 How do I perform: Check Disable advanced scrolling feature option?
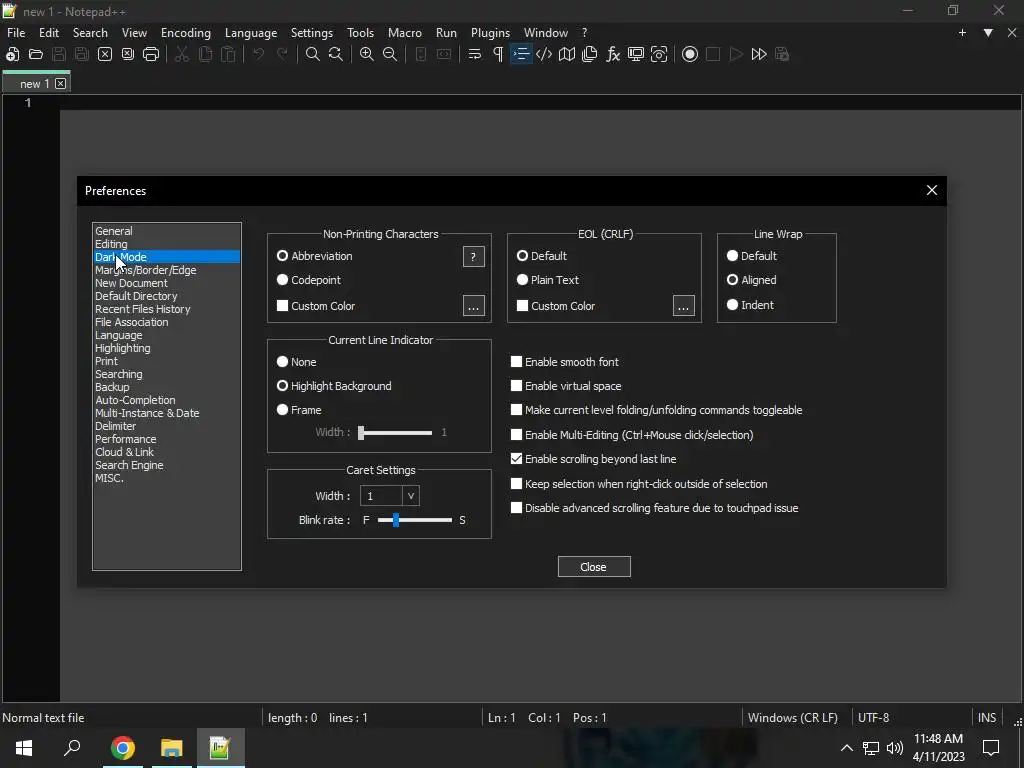[654, 508]
